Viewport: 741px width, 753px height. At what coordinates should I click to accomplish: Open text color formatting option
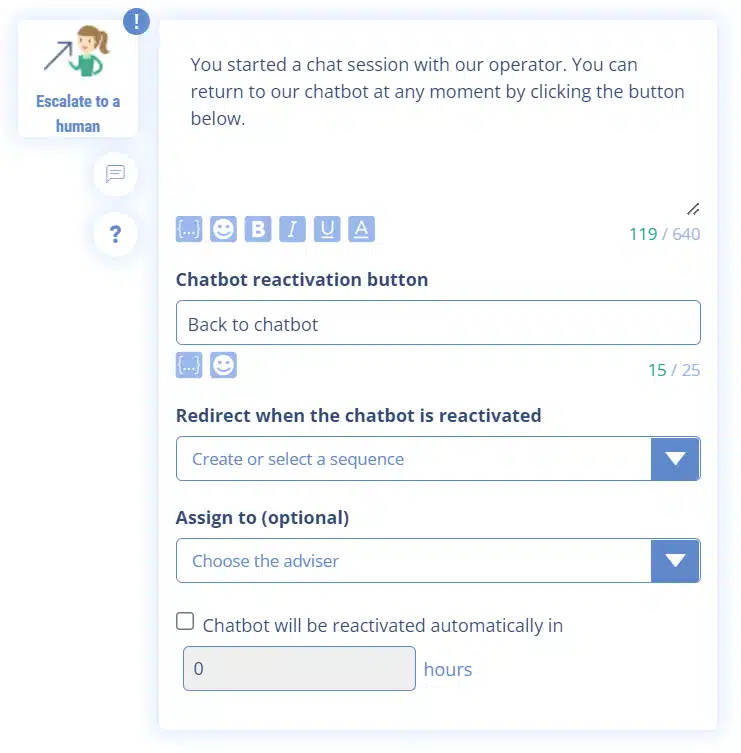click(x=361, y=230)
